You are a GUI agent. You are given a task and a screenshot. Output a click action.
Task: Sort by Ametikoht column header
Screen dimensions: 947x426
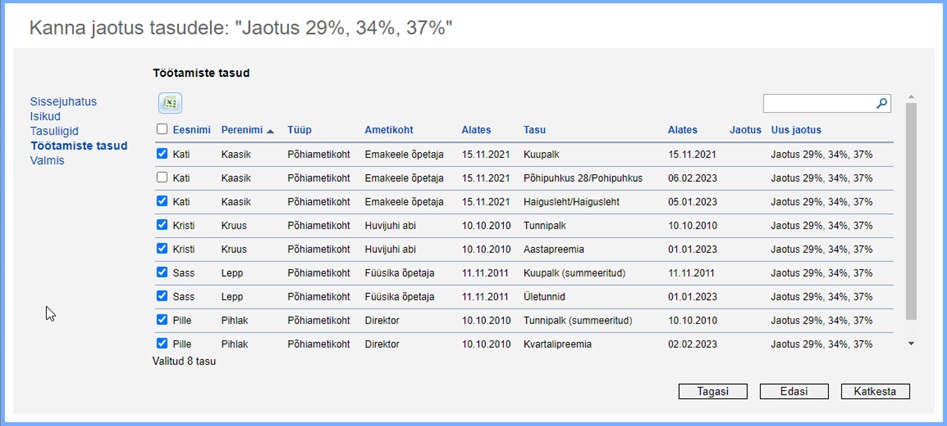coord(389,130)
